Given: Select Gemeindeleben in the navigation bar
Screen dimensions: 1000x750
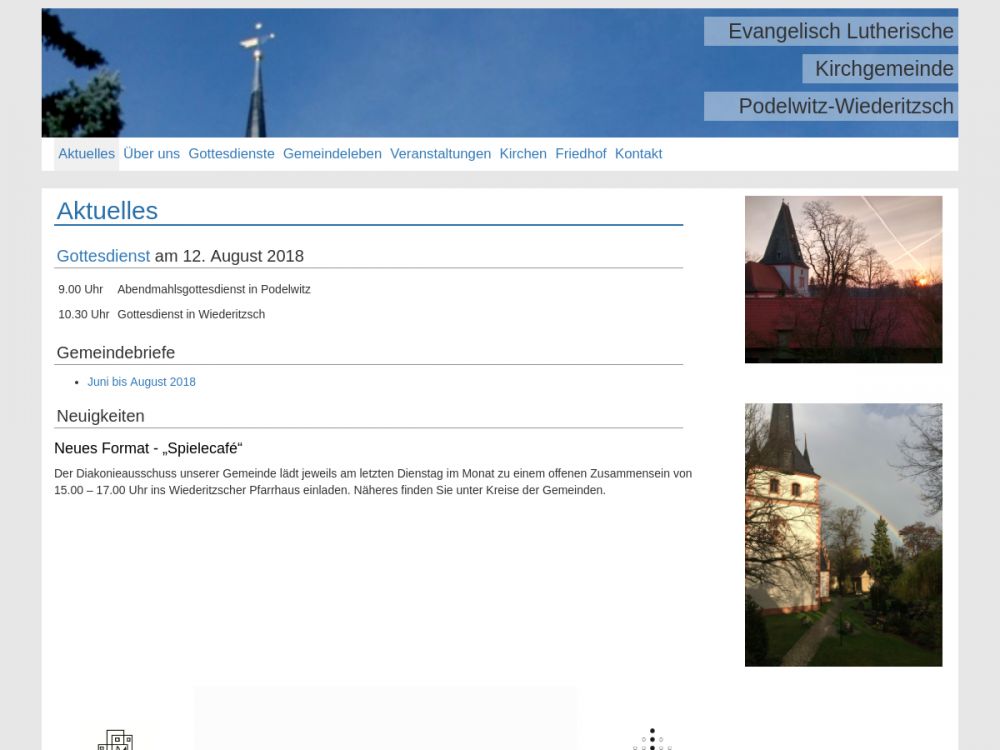Looking at the screenshot, I should pyautogui.click(x=332, y=154).
